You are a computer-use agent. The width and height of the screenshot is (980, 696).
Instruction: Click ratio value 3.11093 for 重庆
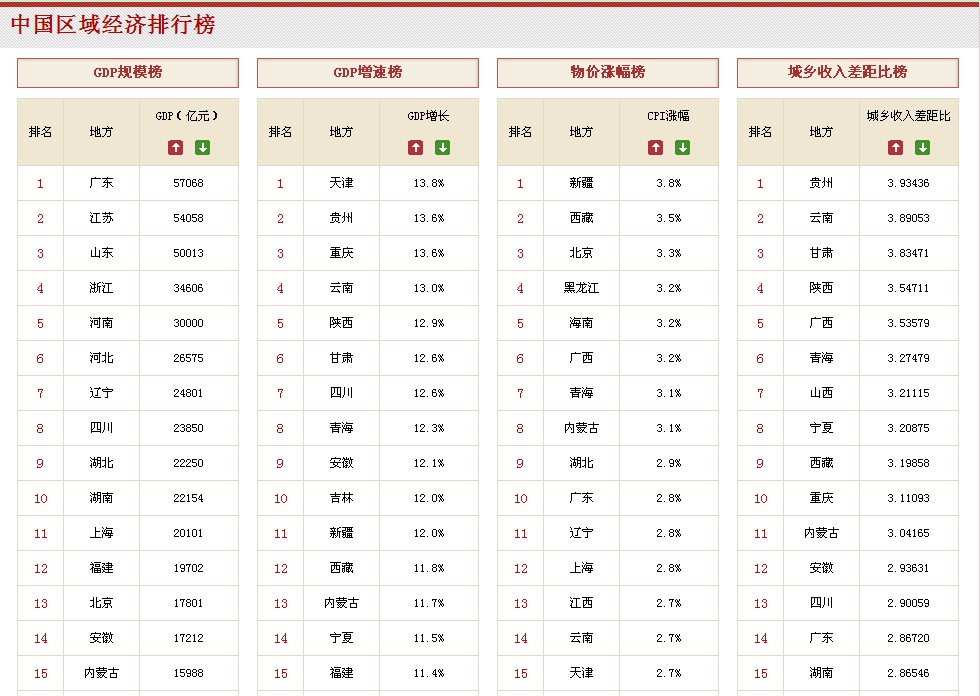coord(908,498)
